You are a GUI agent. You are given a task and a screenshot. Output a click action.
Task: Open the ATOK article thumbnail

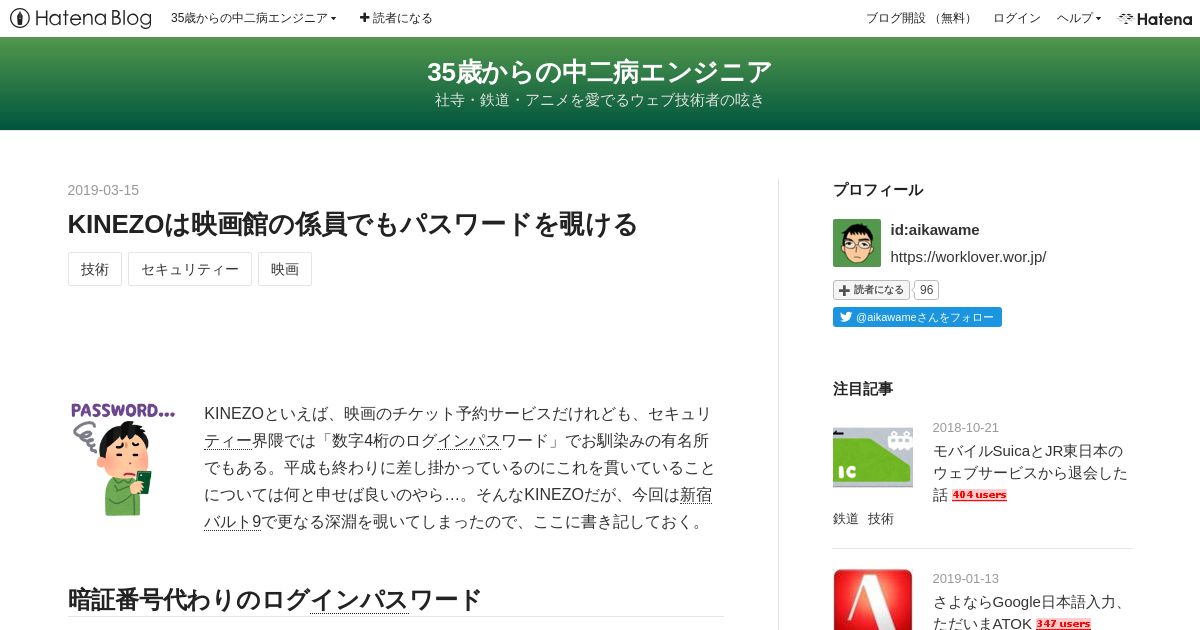[873, 600]
